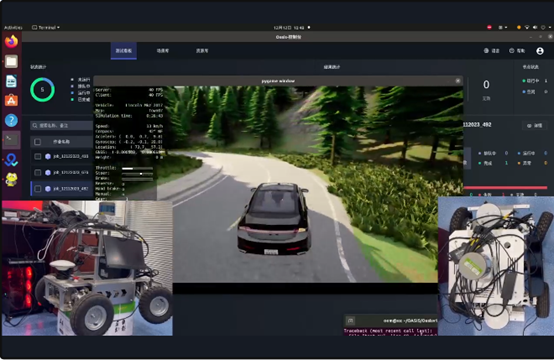Tick the checkbox for the highlighted job _492
Viewport: 554px width, 360px height.
pos(37,189)
